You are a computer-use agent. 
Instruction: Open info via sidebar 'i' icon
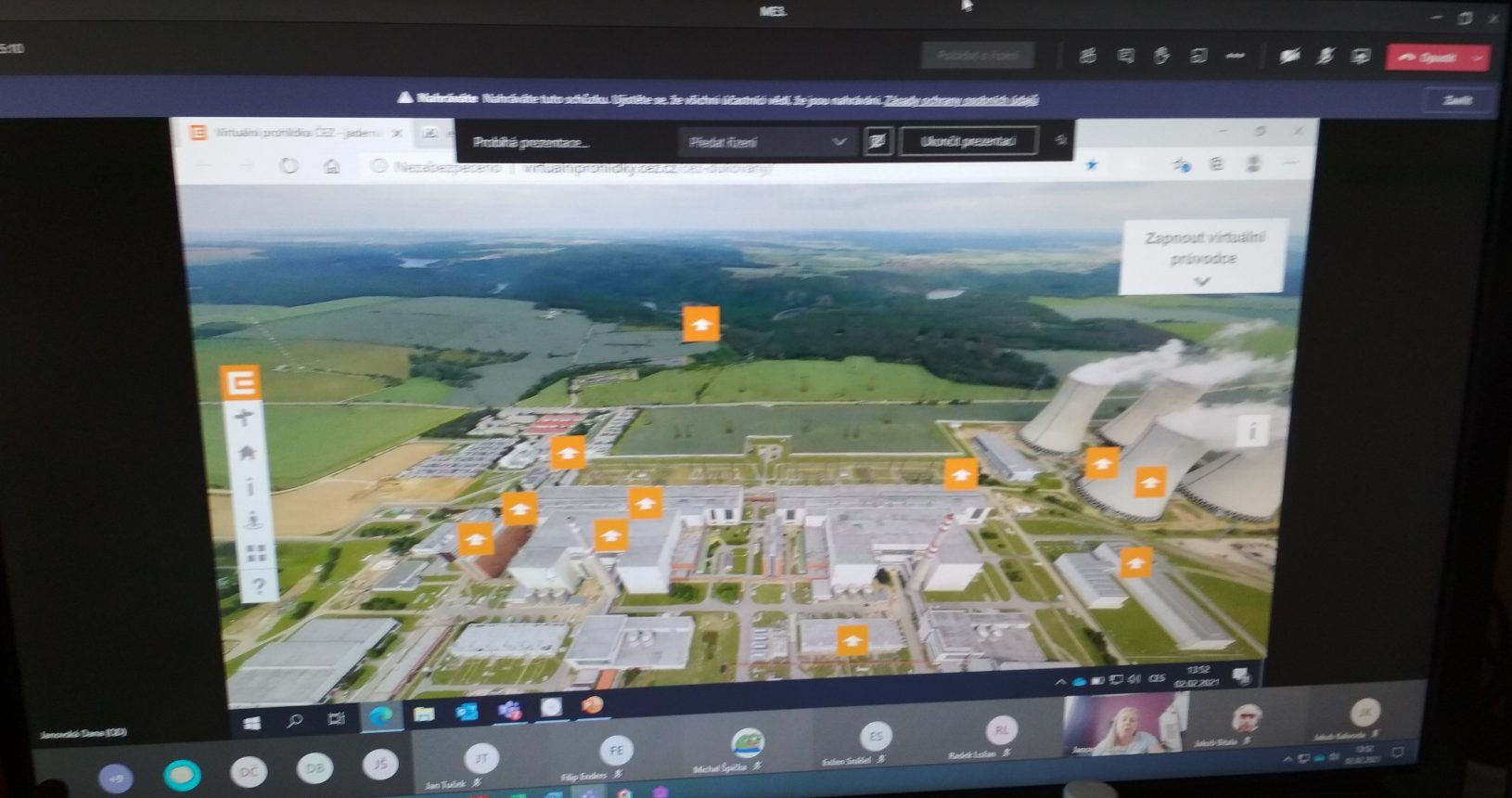250,486
